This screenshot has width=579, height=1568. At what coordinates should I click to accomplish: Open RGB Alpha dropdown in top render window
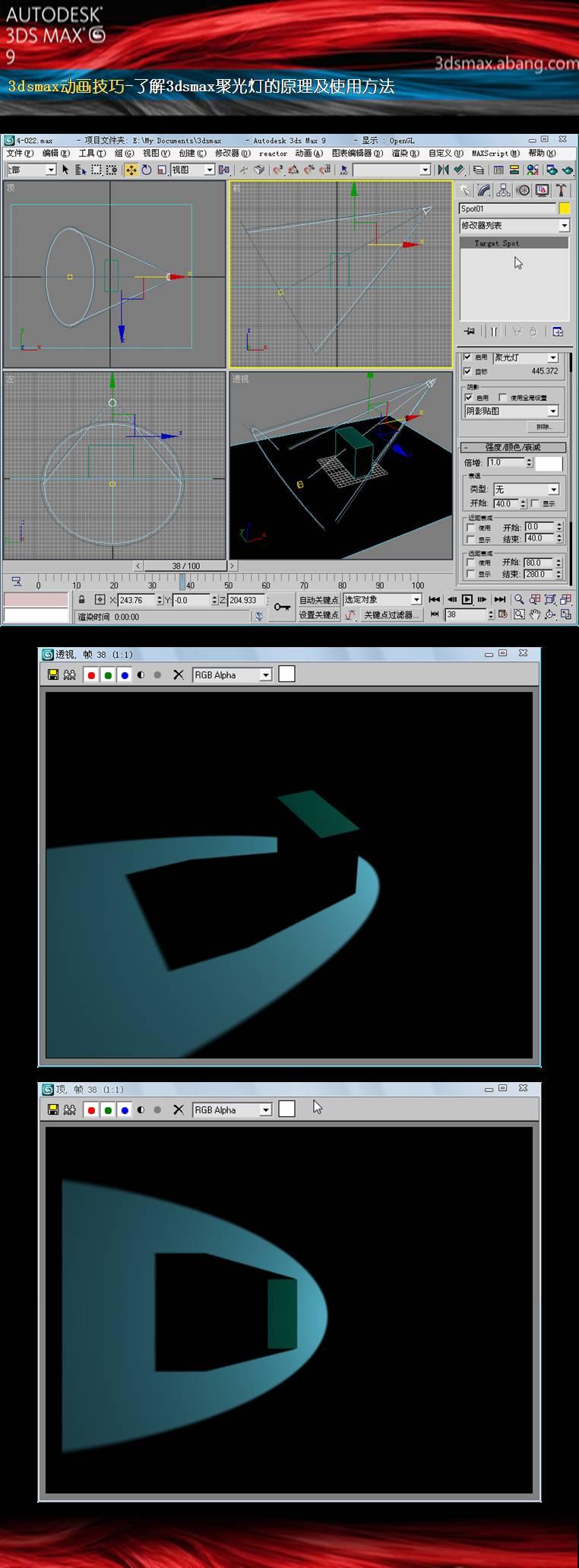click(x=232, y=1109)
